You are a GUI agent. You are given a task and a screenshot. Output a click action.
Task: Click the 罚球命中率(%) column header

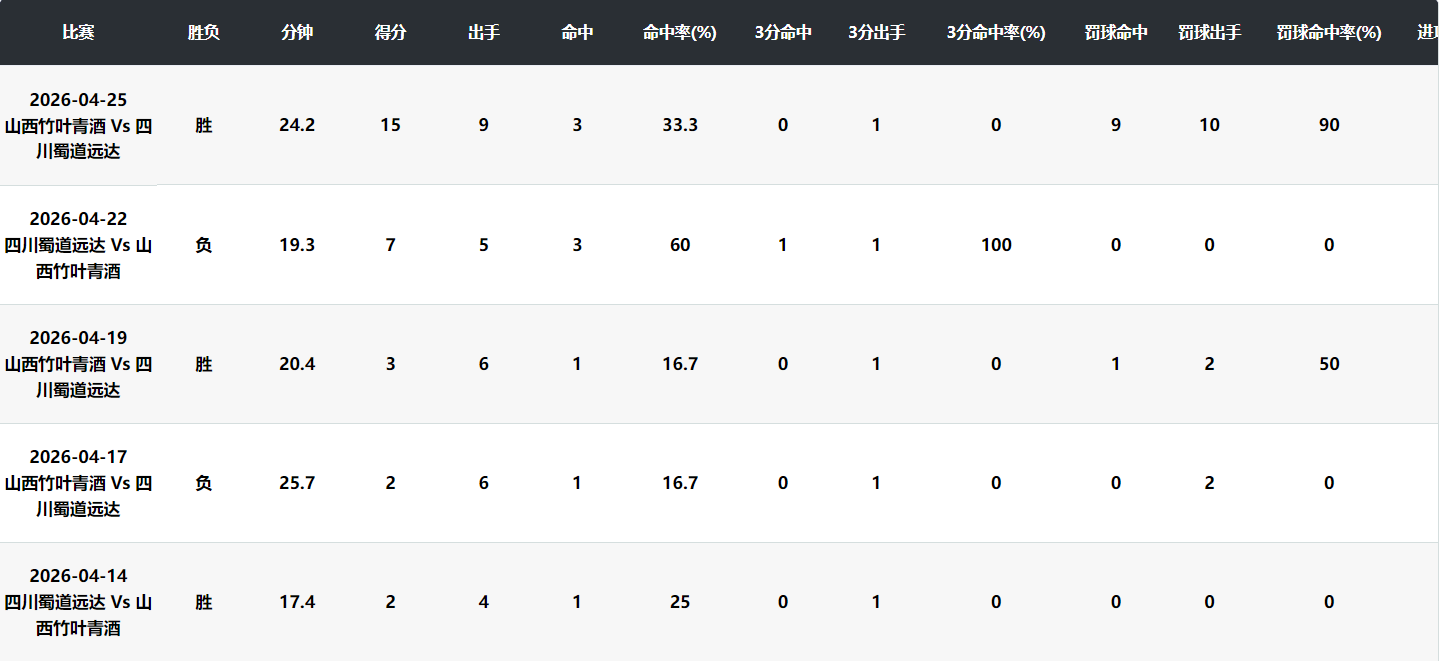pyautogui.click(x=1329, y=33)
